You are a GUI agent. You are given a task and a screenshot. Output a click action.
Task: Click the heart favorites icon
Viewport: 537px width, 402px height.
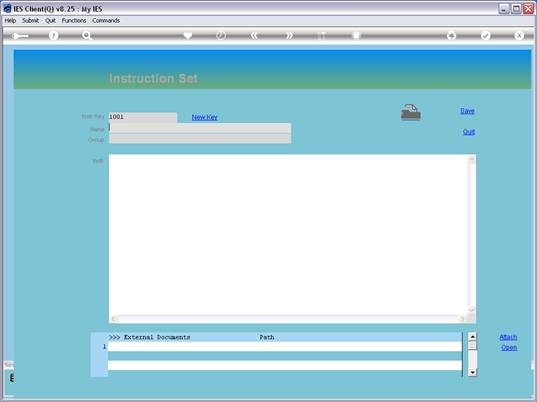click(188, 35)
